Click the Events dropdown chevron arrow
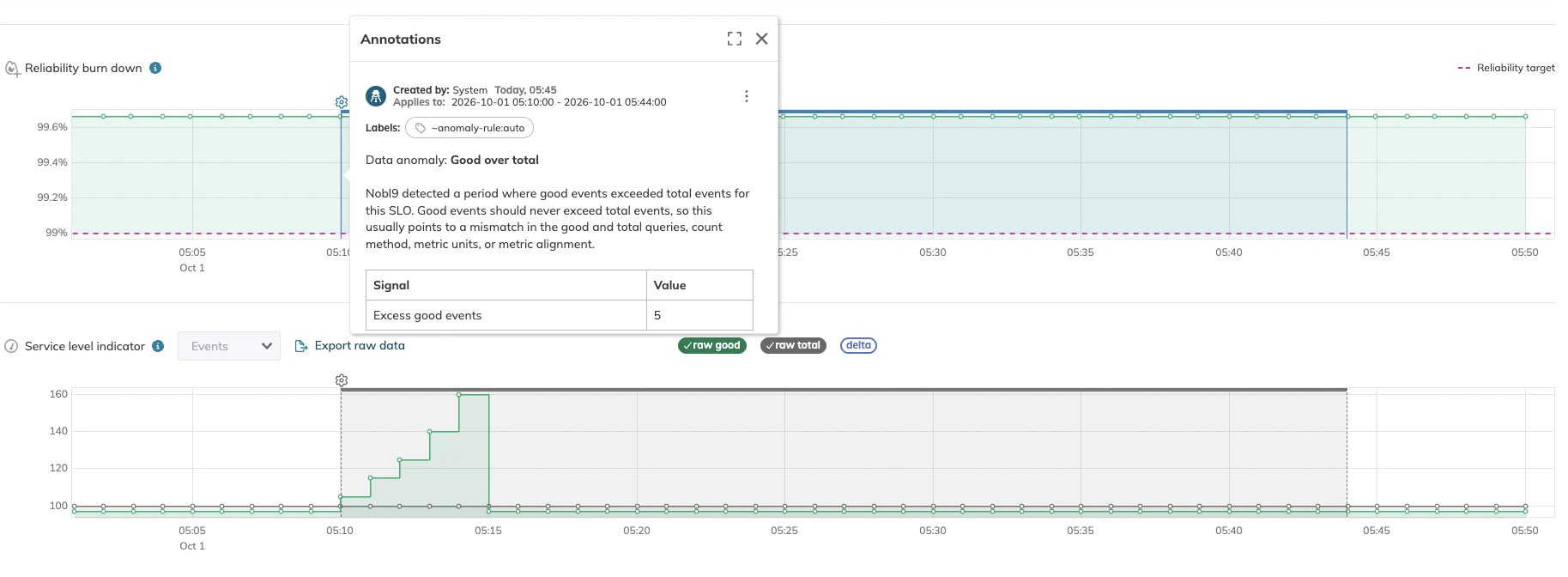The image size is (1568, 577). [267, 346]
